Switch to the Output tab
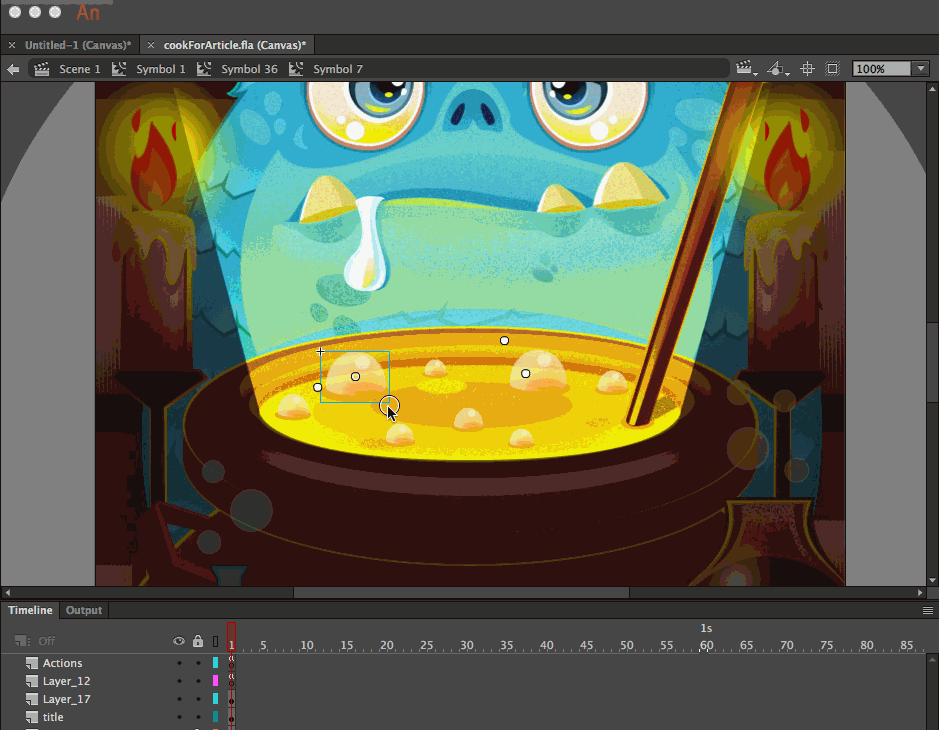 pos(83,610)
